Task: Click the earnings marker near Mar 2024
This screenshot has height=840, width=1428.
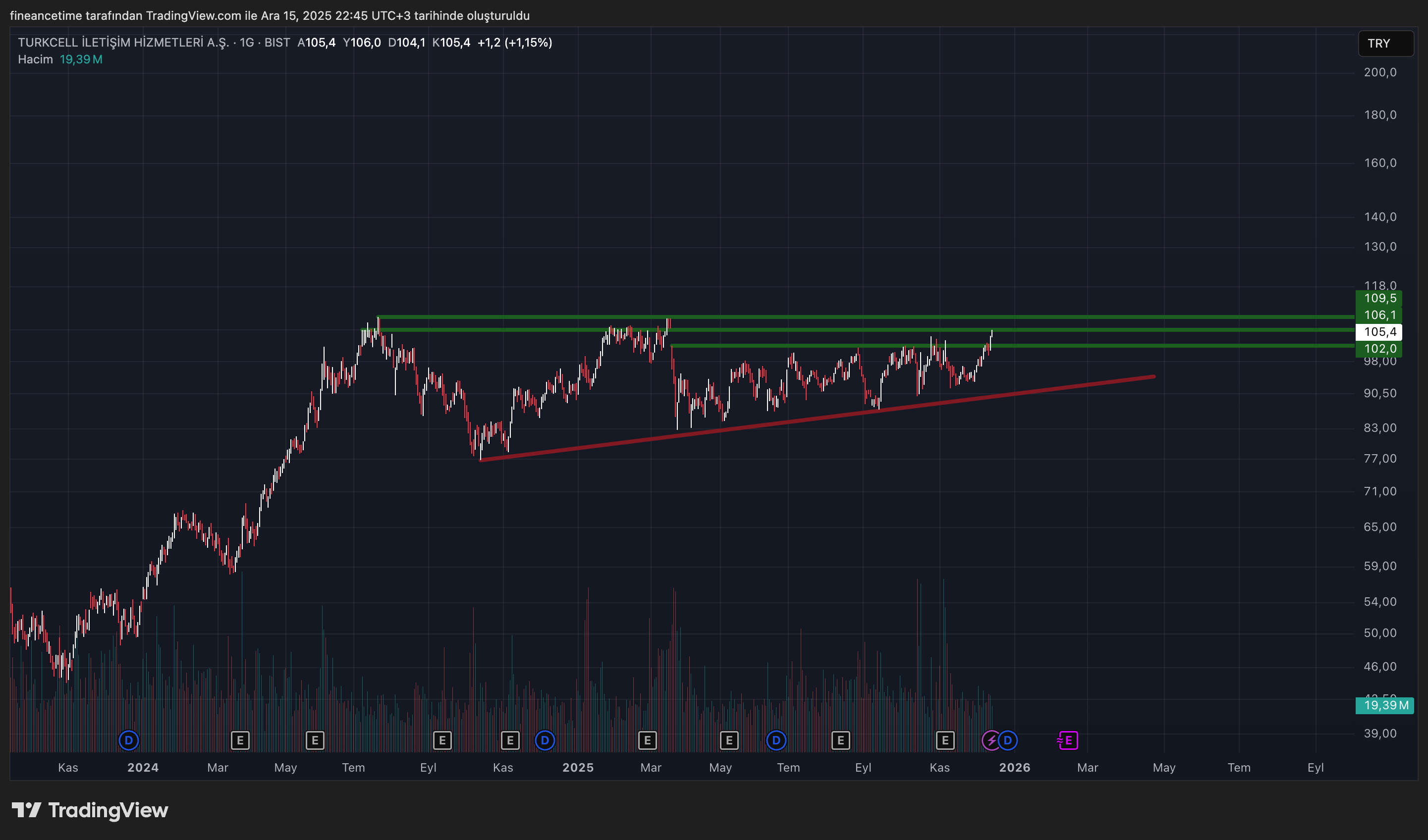Action: point(240,740)
